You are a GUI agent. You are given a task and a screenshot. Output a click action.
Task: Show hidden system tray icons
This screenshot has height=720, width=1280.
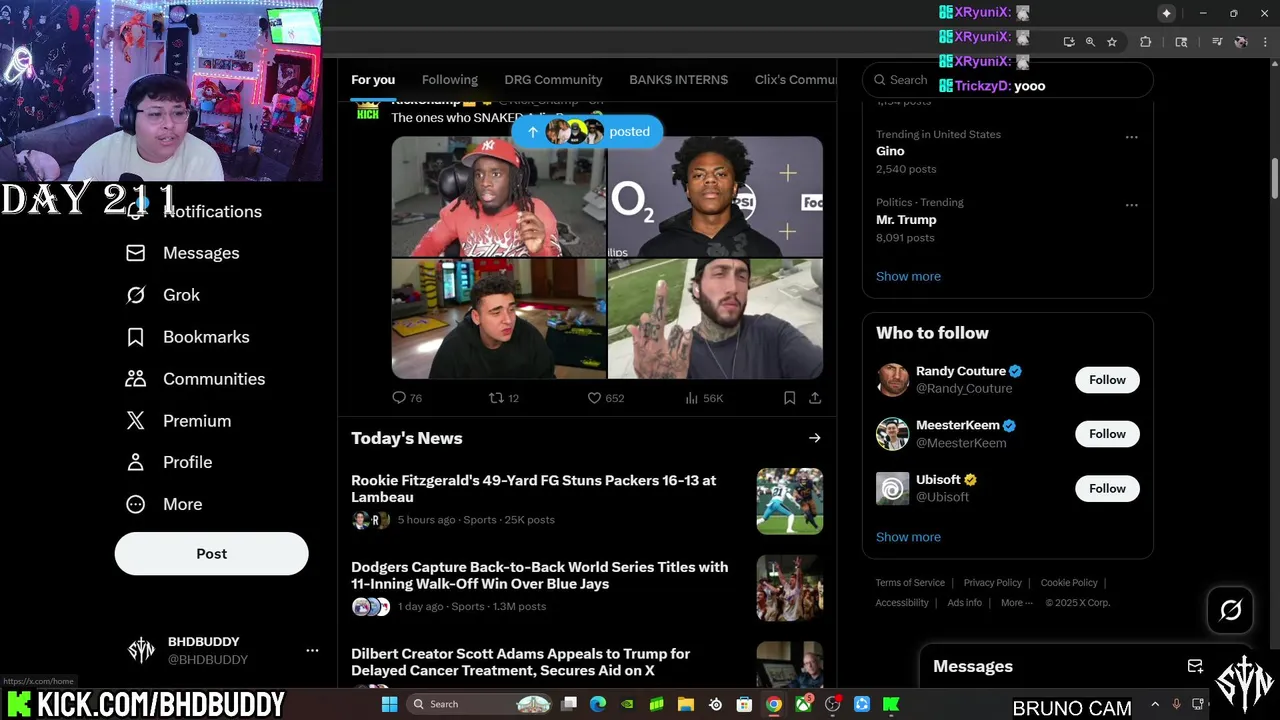[1155, 704]
